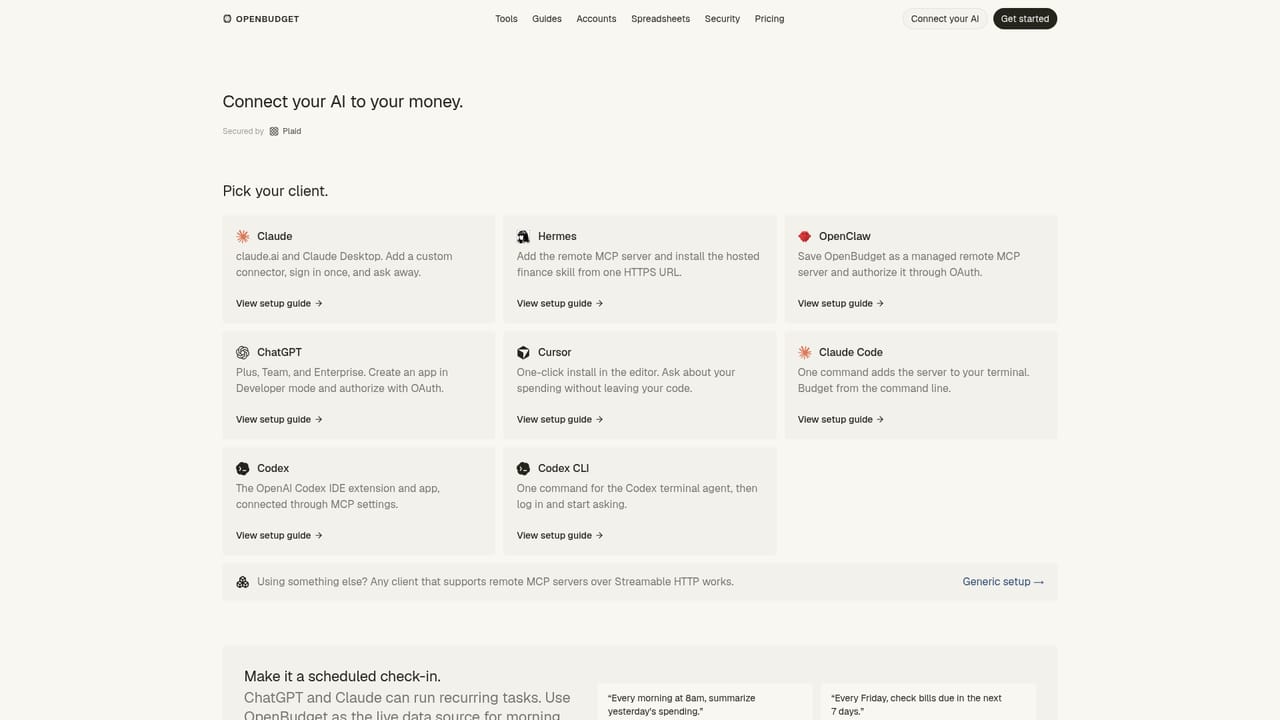Click the red OpenClaw icon

tap(804, 237)
